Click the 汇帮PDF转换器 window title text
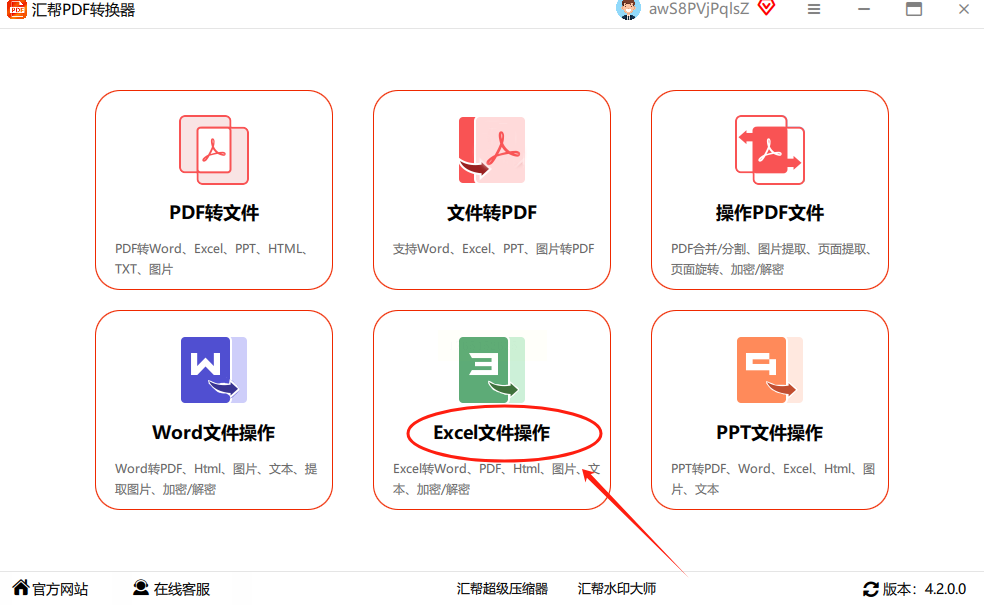 pos(83,10)
